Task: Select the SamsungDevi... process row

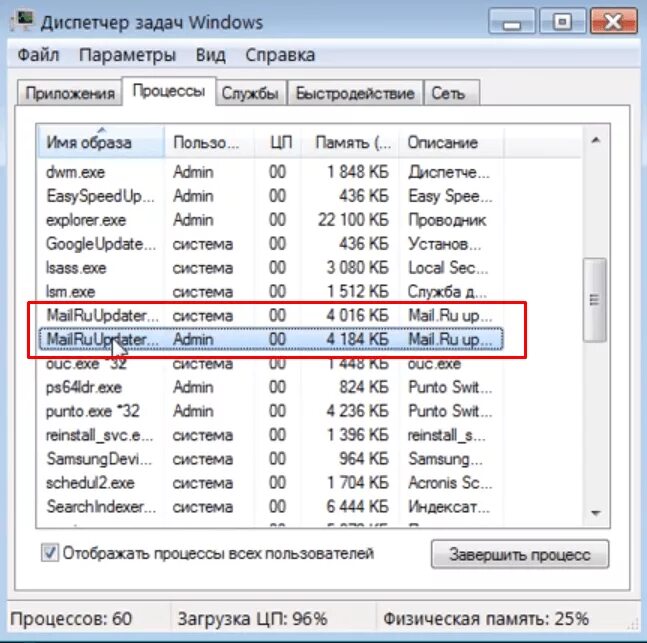Action: 270,459
